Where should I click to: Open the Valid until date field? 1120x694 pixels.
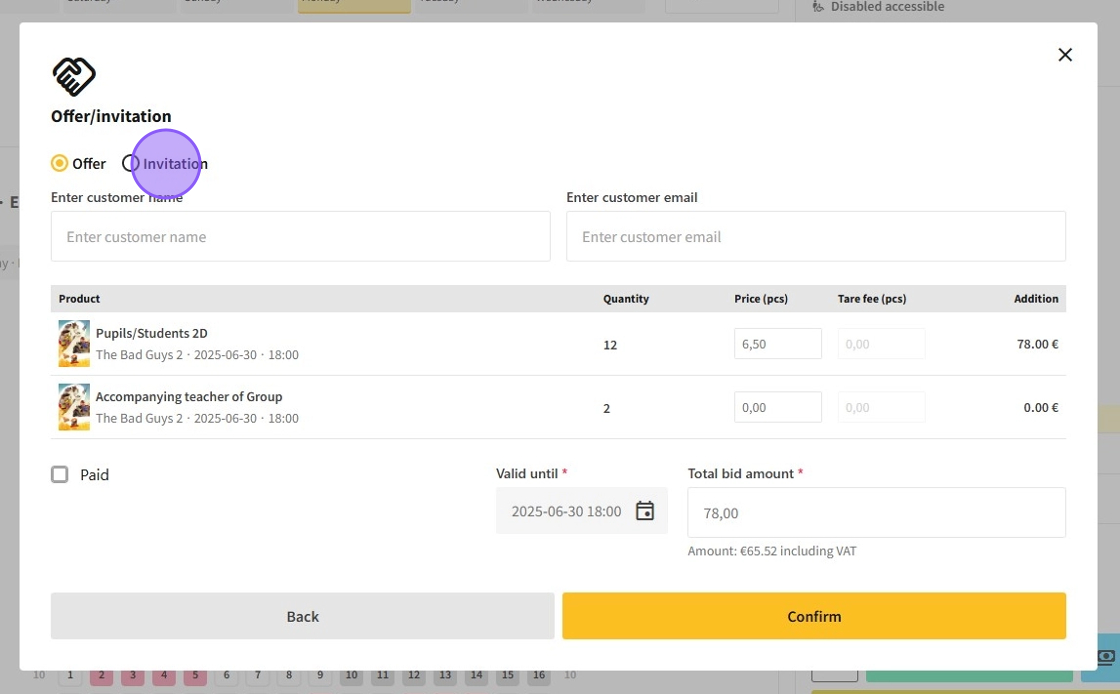tap(566, 511)
